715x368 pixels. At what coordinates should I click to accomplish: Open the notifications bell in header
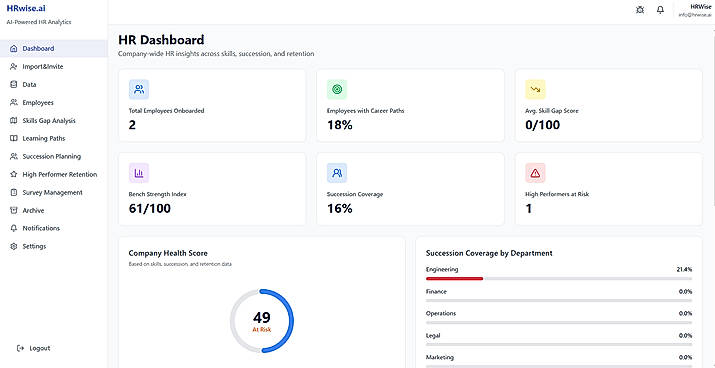(x=660, y=10)
